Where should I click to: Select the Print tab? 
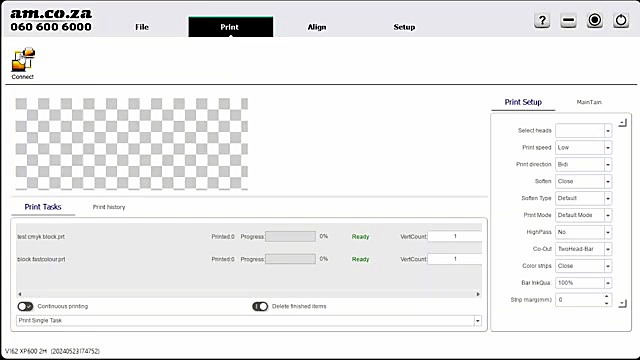(231, 27)
